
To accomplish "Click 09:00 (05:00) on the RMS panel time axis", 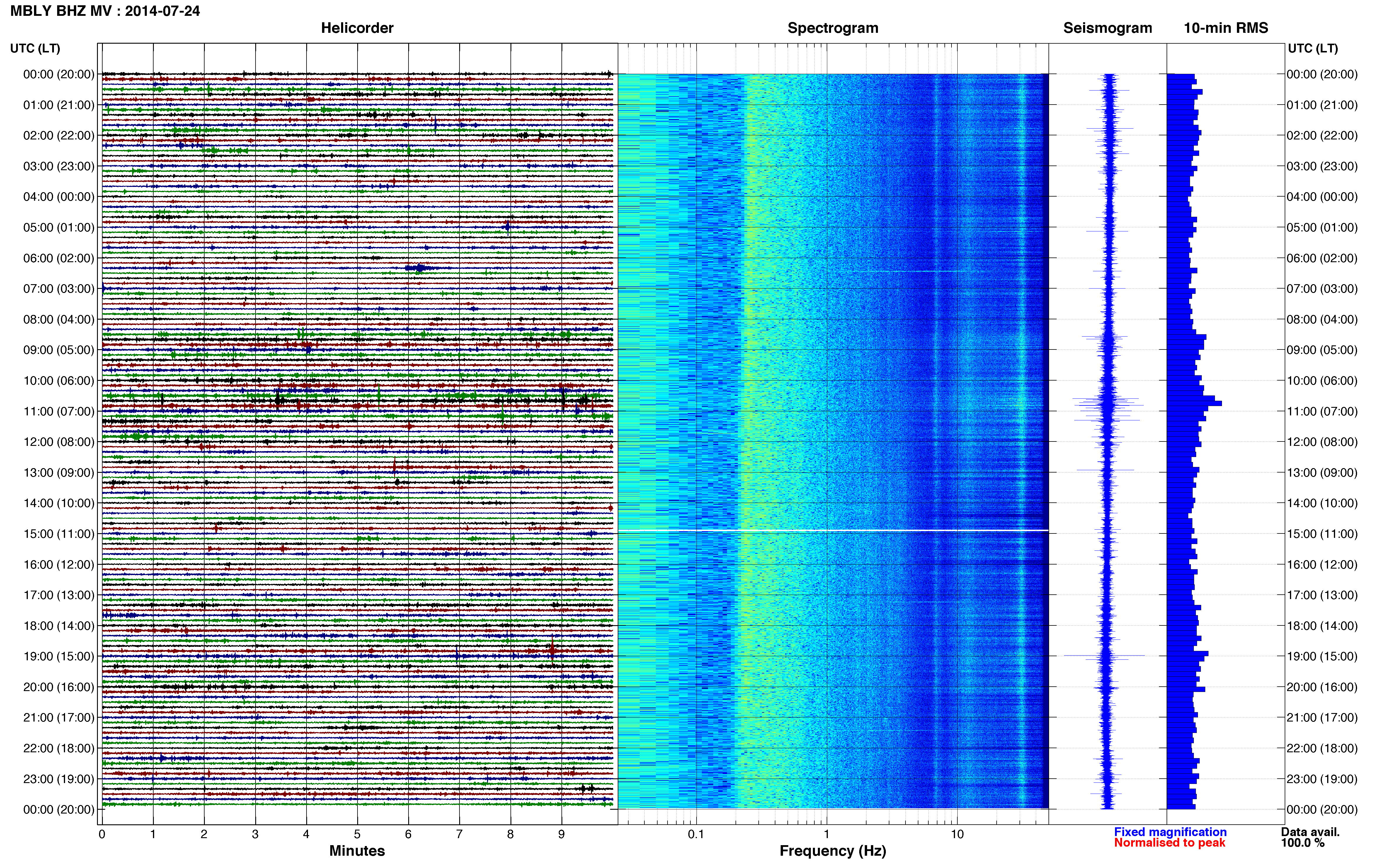I will pos(1322,350).
